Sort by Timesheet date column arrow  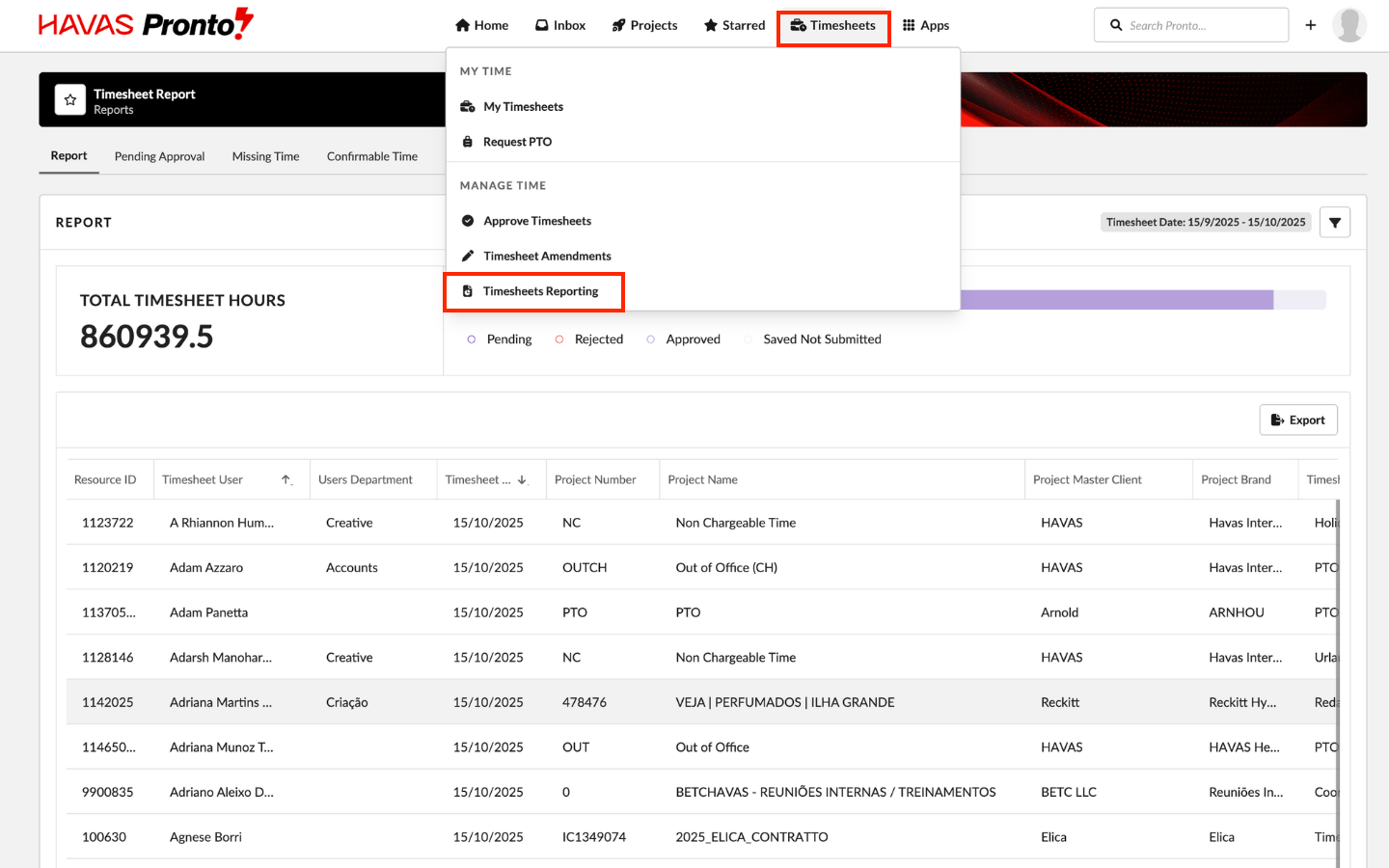point(522,479)
